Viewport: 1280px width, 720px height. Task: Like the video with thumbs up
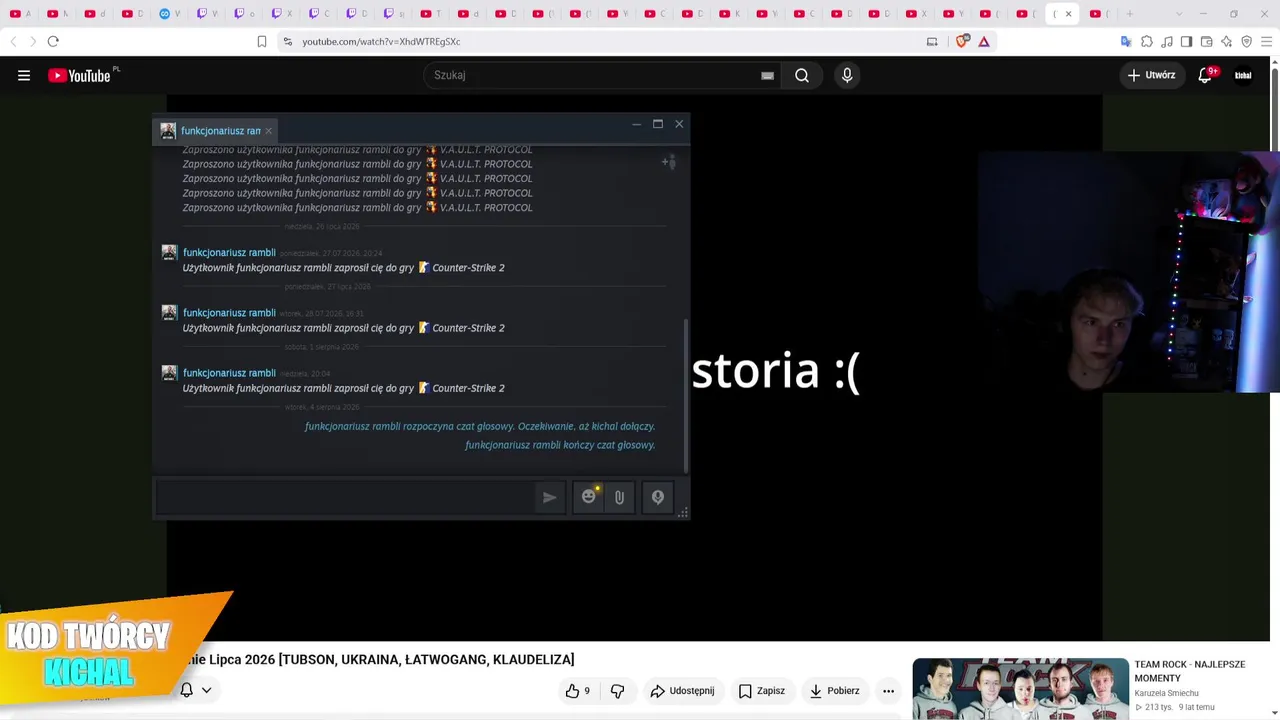tap(577, 691)
